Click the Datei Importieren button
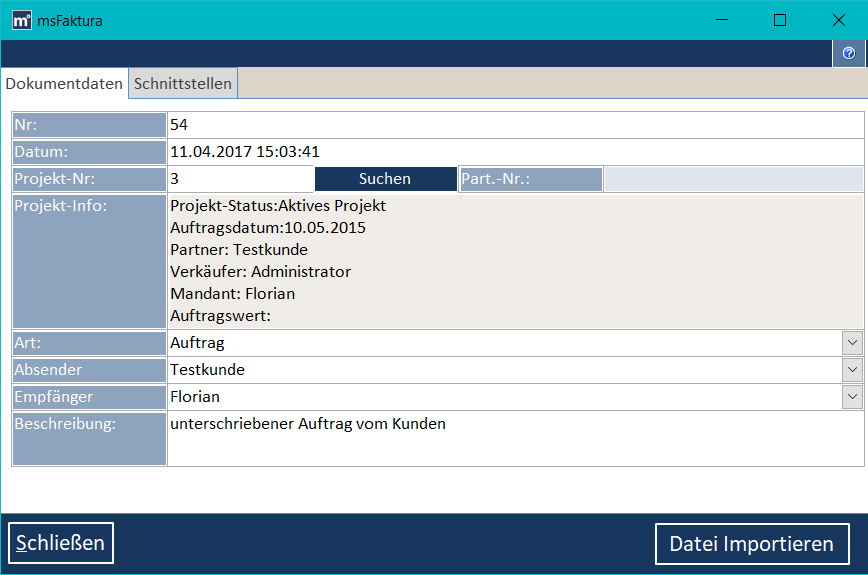The image size is (868, 575). pyautogui.click(x=751, y=544)
